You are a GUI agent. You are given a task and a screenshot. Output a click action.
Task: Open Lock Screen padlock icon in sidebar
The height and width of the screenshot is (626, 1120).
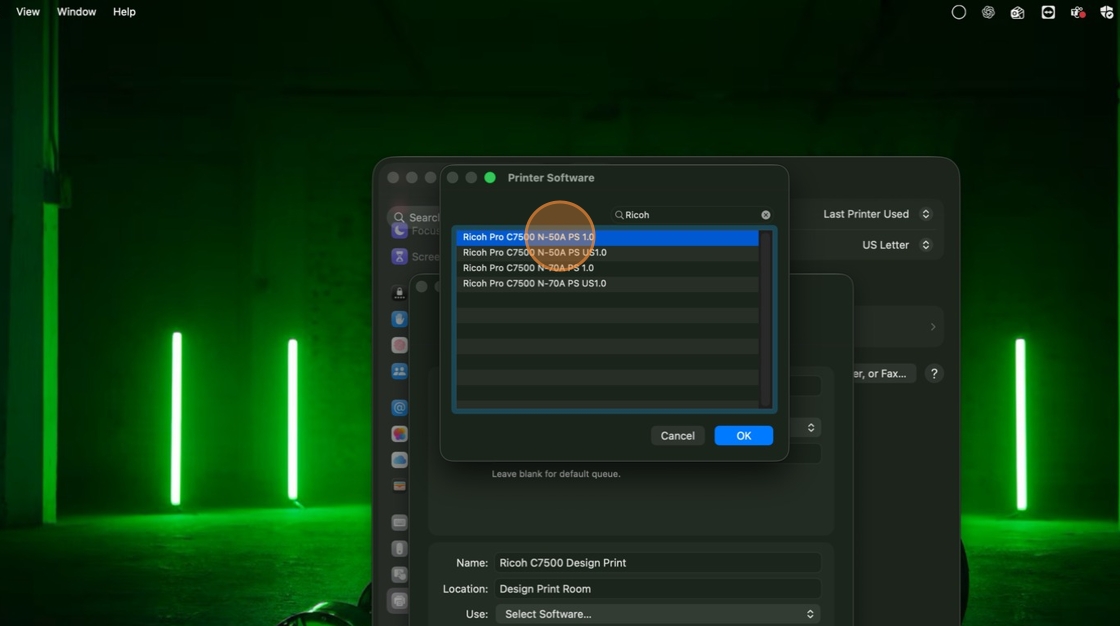[x=399, y=292]
